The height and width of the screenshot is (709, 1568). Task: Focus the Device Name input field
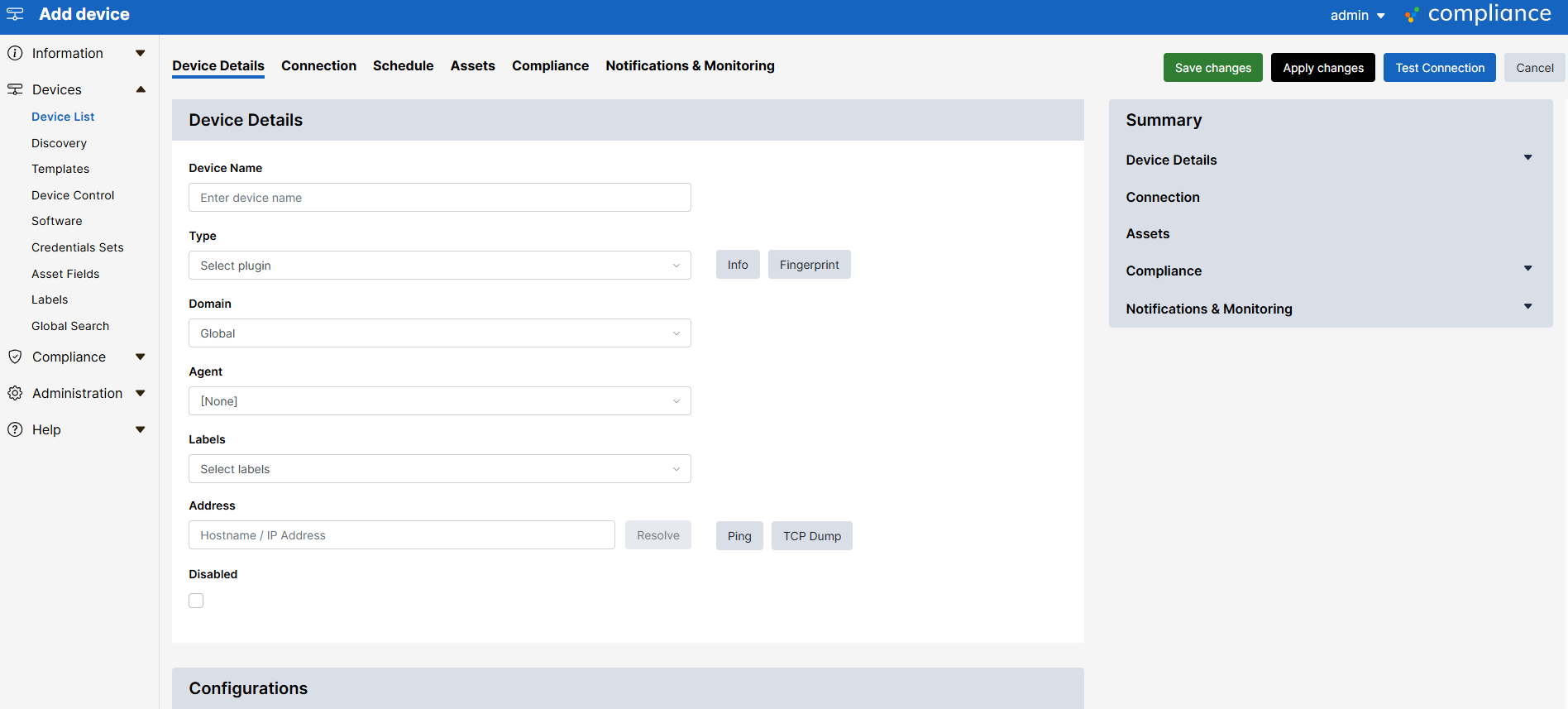[x=439, y=198]
